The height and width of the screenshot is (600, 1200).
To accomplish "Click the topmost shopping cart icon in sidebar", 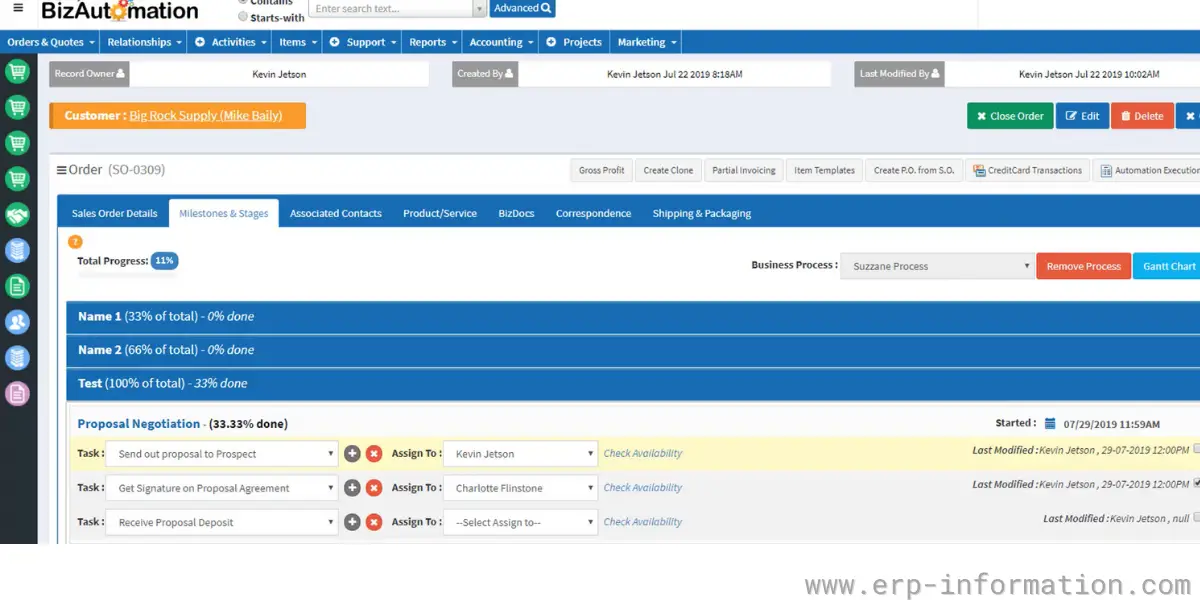I will pos(17,72).
